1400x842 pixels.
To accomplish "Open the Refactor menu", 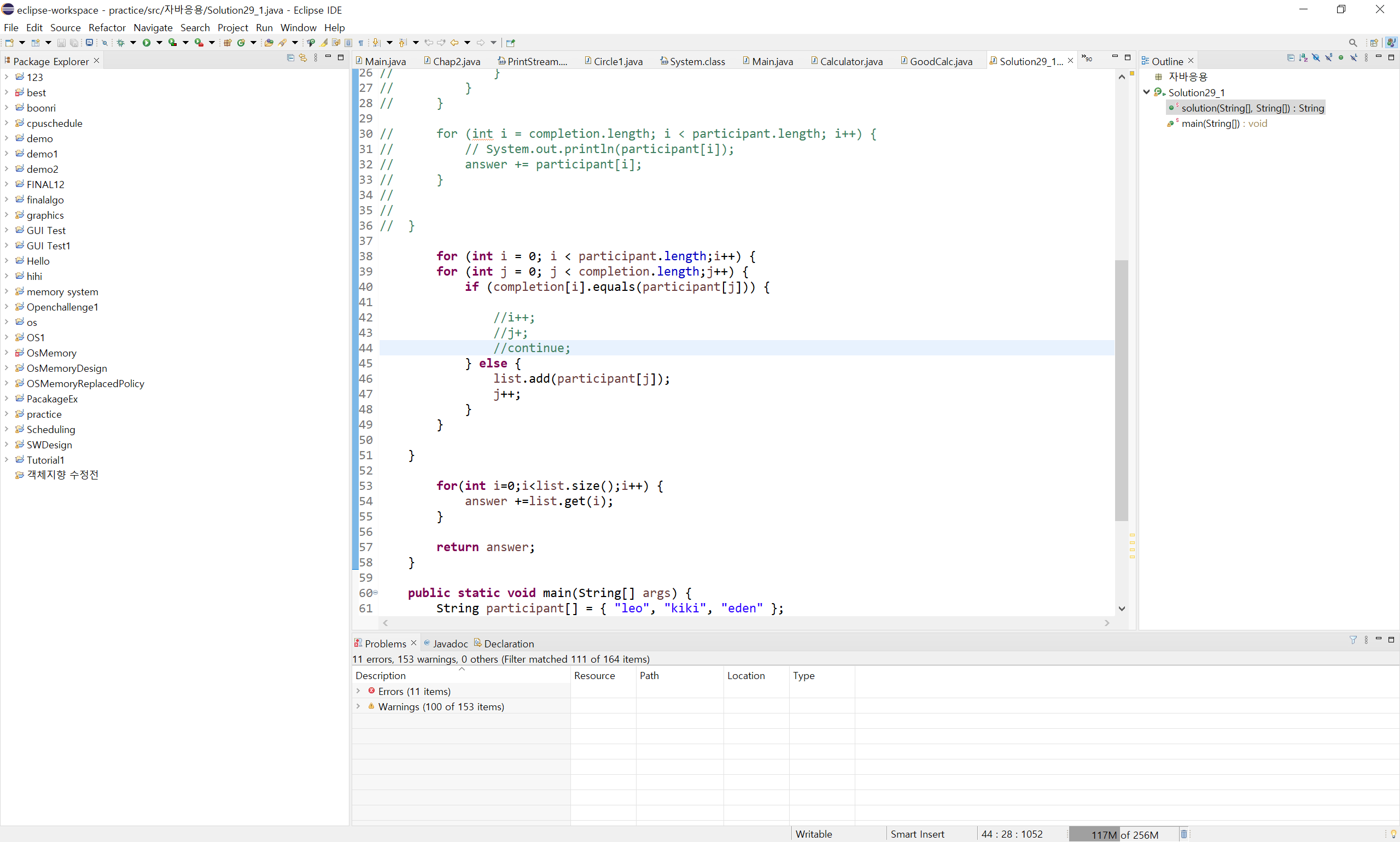I will point(107,27).
